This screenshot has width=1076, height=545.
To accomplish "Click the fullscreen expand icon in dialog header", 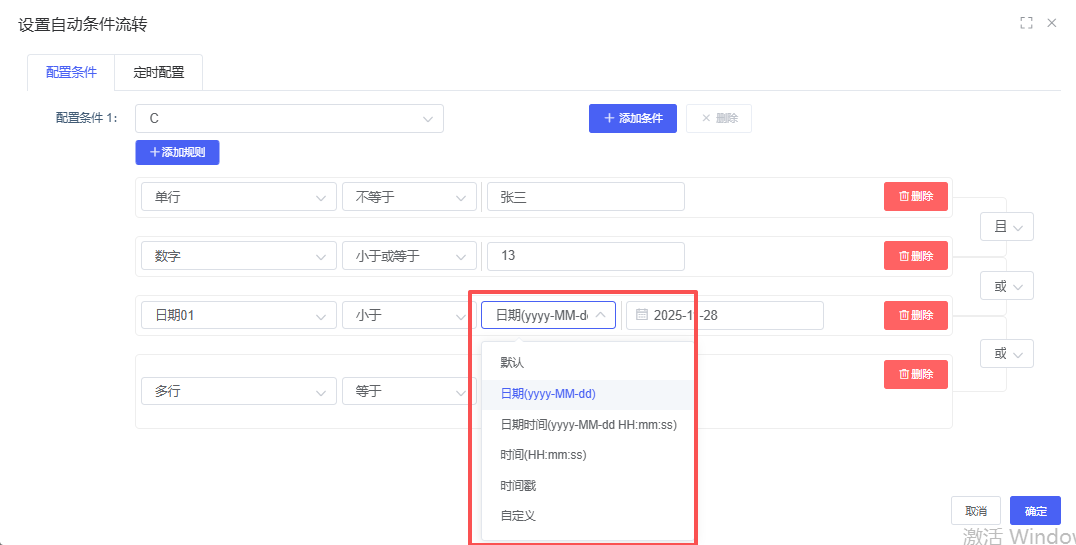I will point(1026,23).
